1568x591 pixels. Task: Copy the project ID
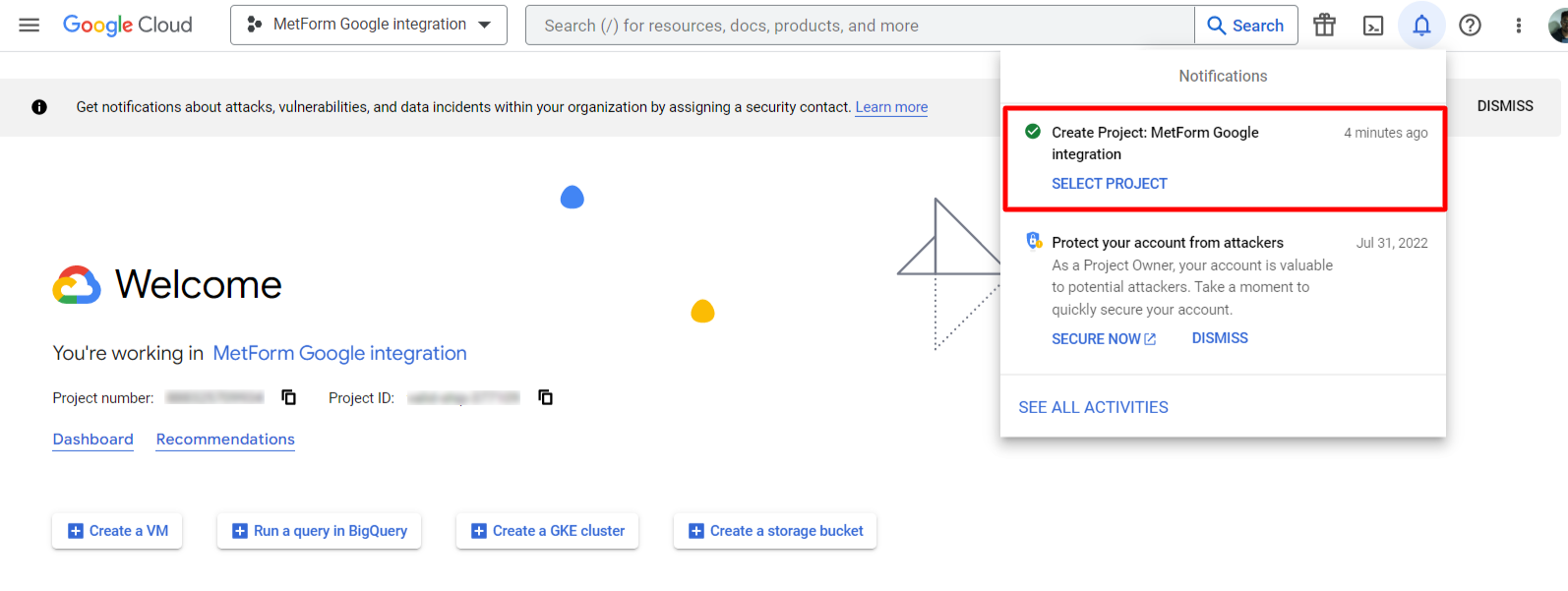coord(545,397)
